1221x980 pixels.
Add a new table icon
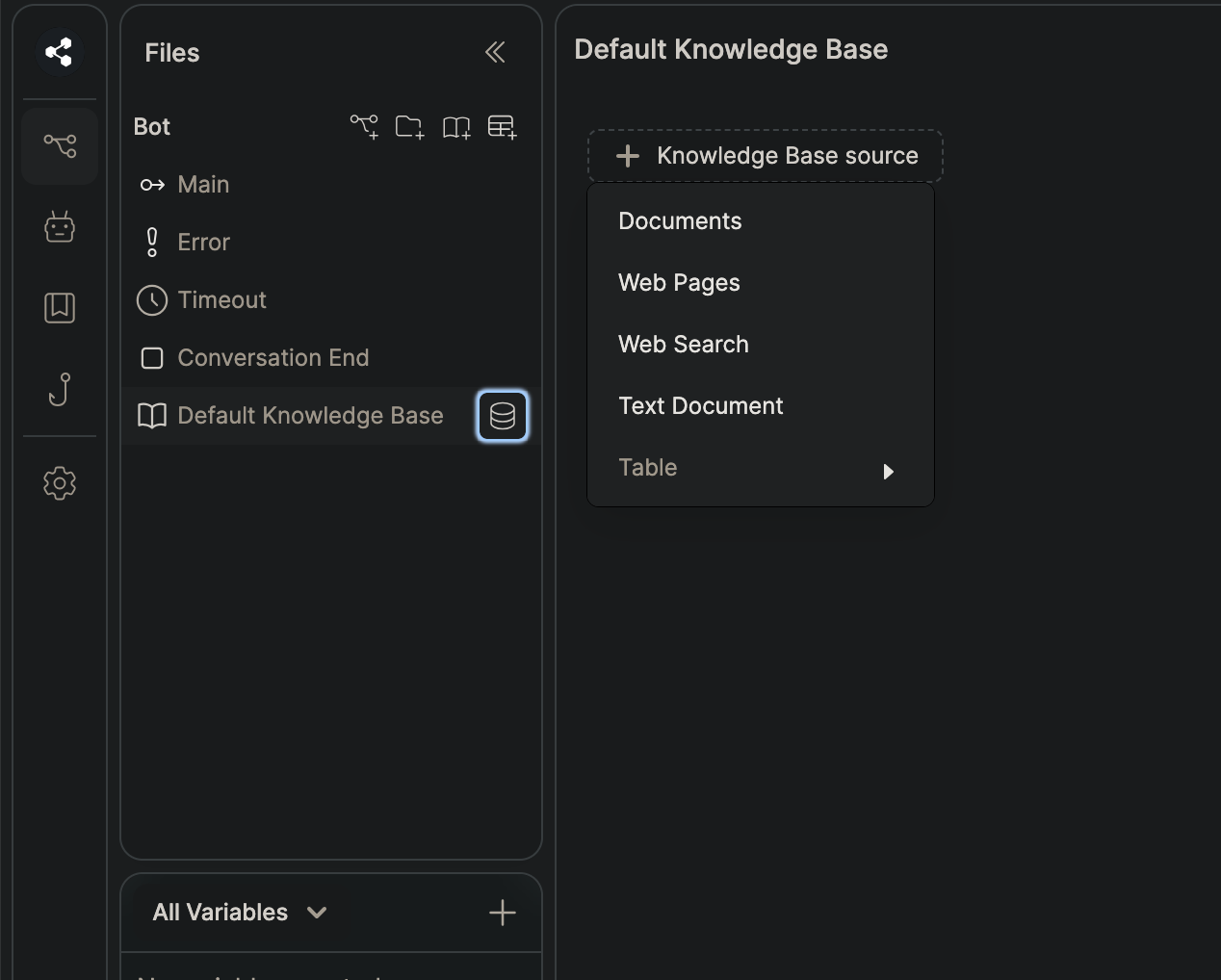point(502,127)
